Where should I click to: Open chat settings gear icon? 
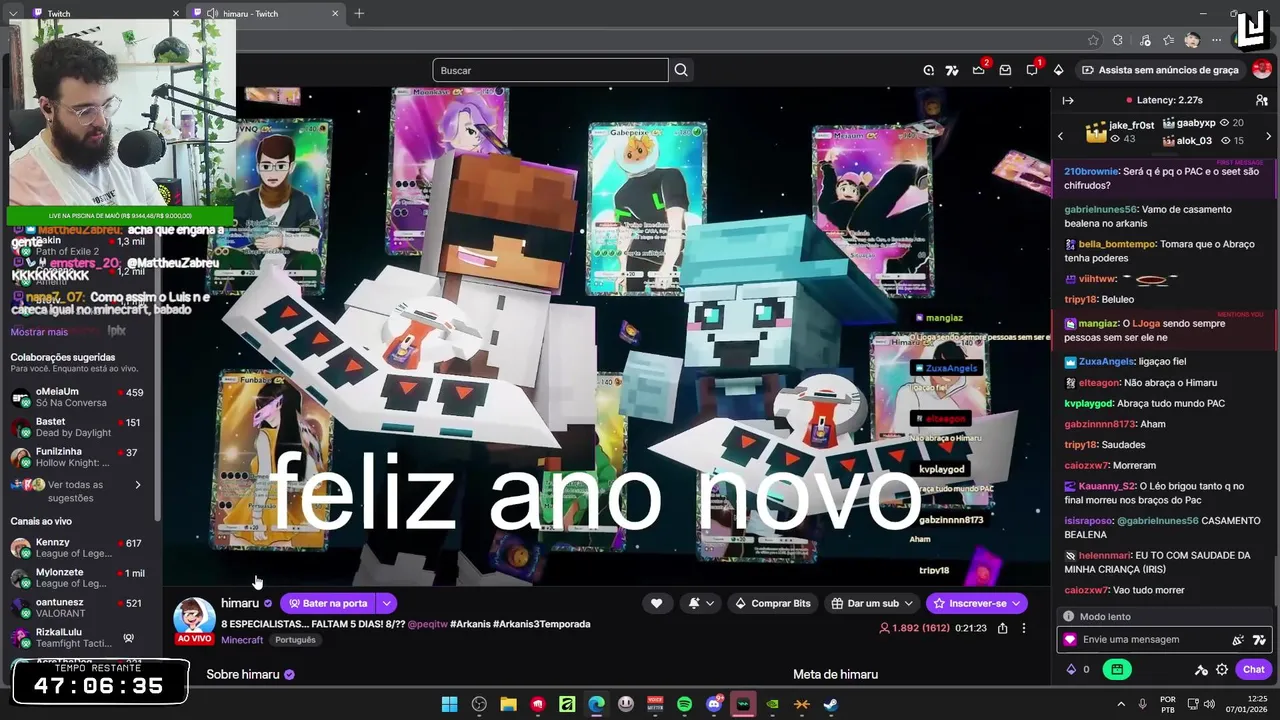coord(1222,669)
